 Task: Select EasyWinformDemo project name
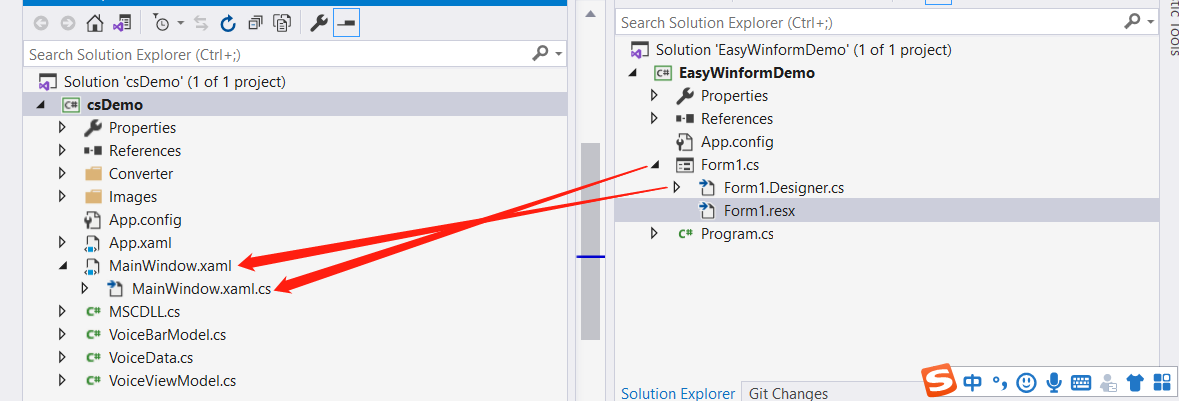pos(747,73)
